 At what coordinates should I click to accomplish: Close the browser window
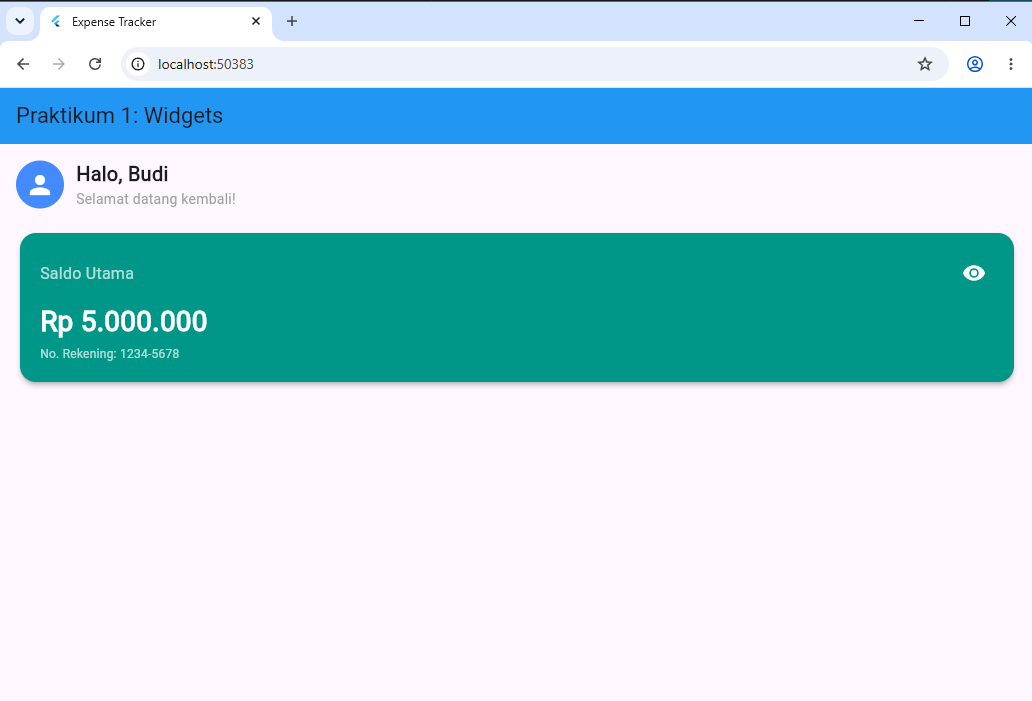click(x=1010, y=21)
